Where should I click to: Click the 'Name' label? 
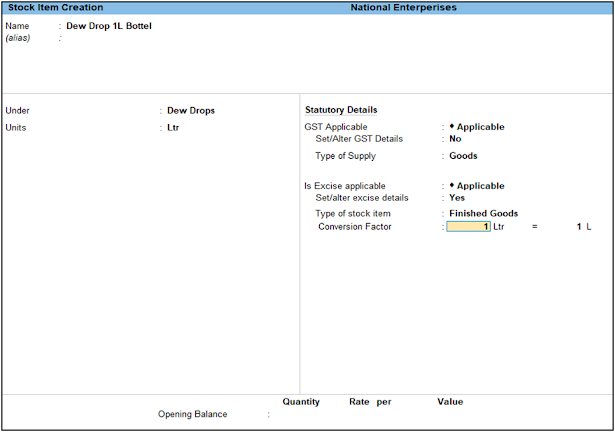point(17,26)
